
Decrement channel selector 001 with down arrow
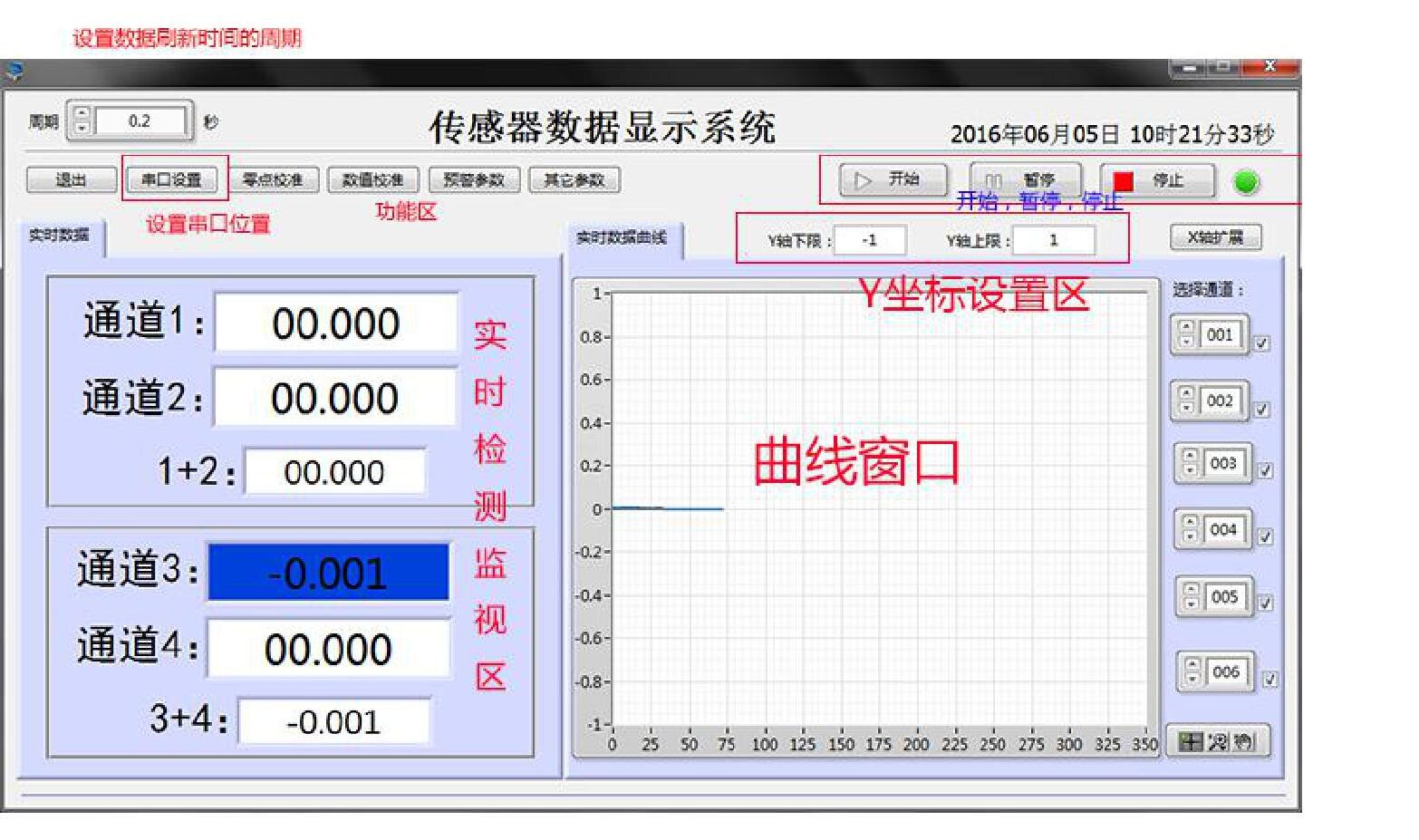click(1187, 341)
